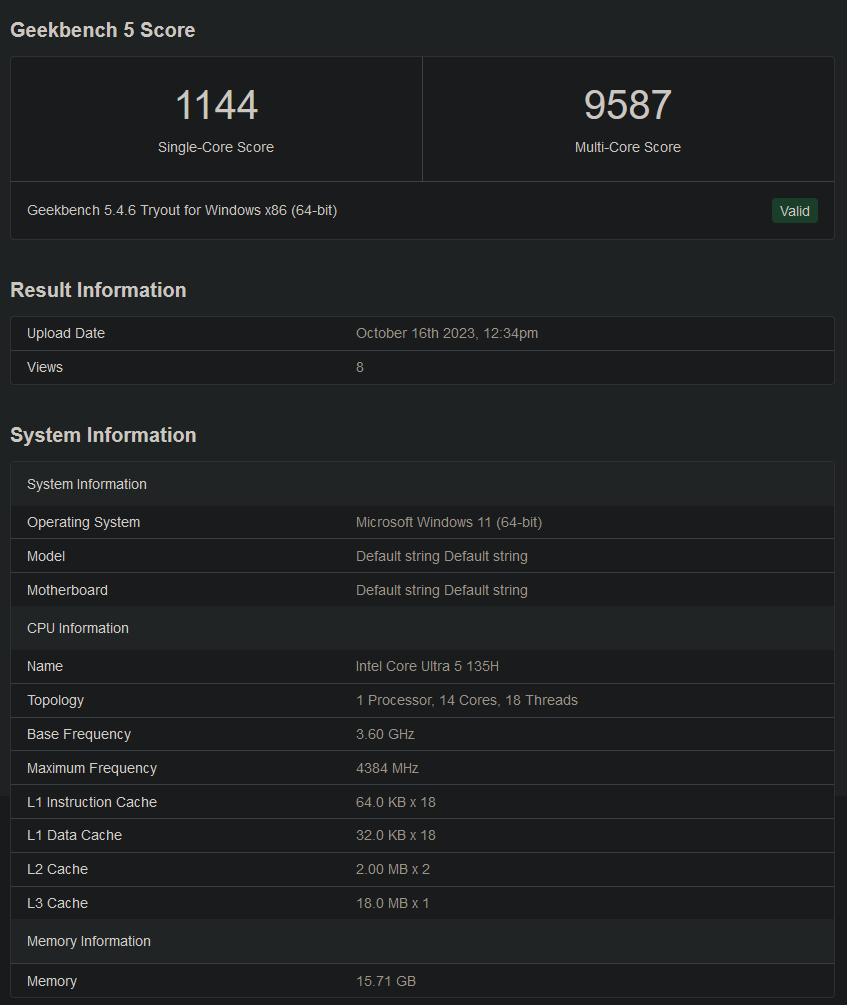The height and width of the screenshot is (1005, 847).
Task: Select October 16th 2023, 12:34pm value
Action: (447, 333)
